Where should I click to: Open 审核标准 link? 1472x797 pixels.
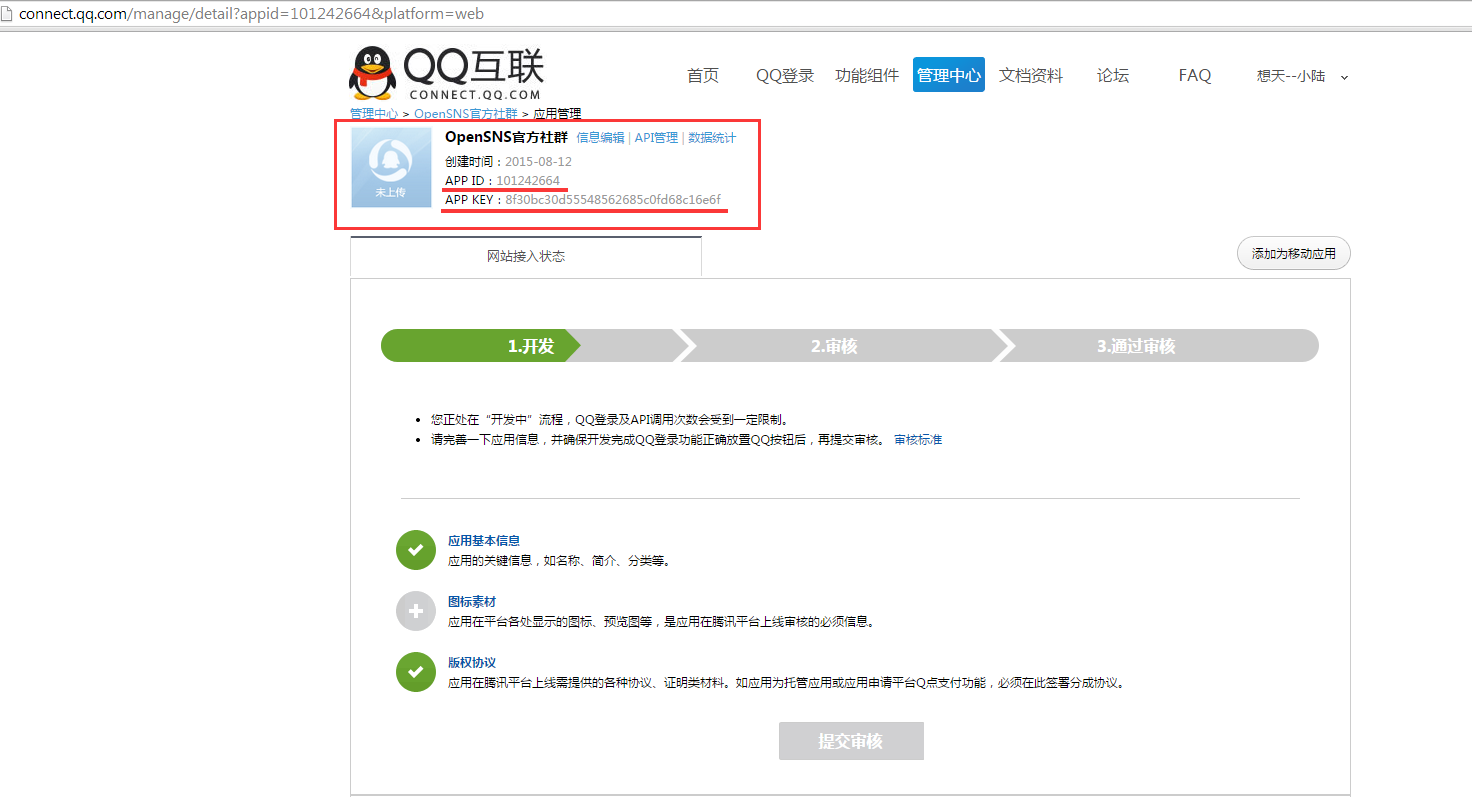(918, 440)
